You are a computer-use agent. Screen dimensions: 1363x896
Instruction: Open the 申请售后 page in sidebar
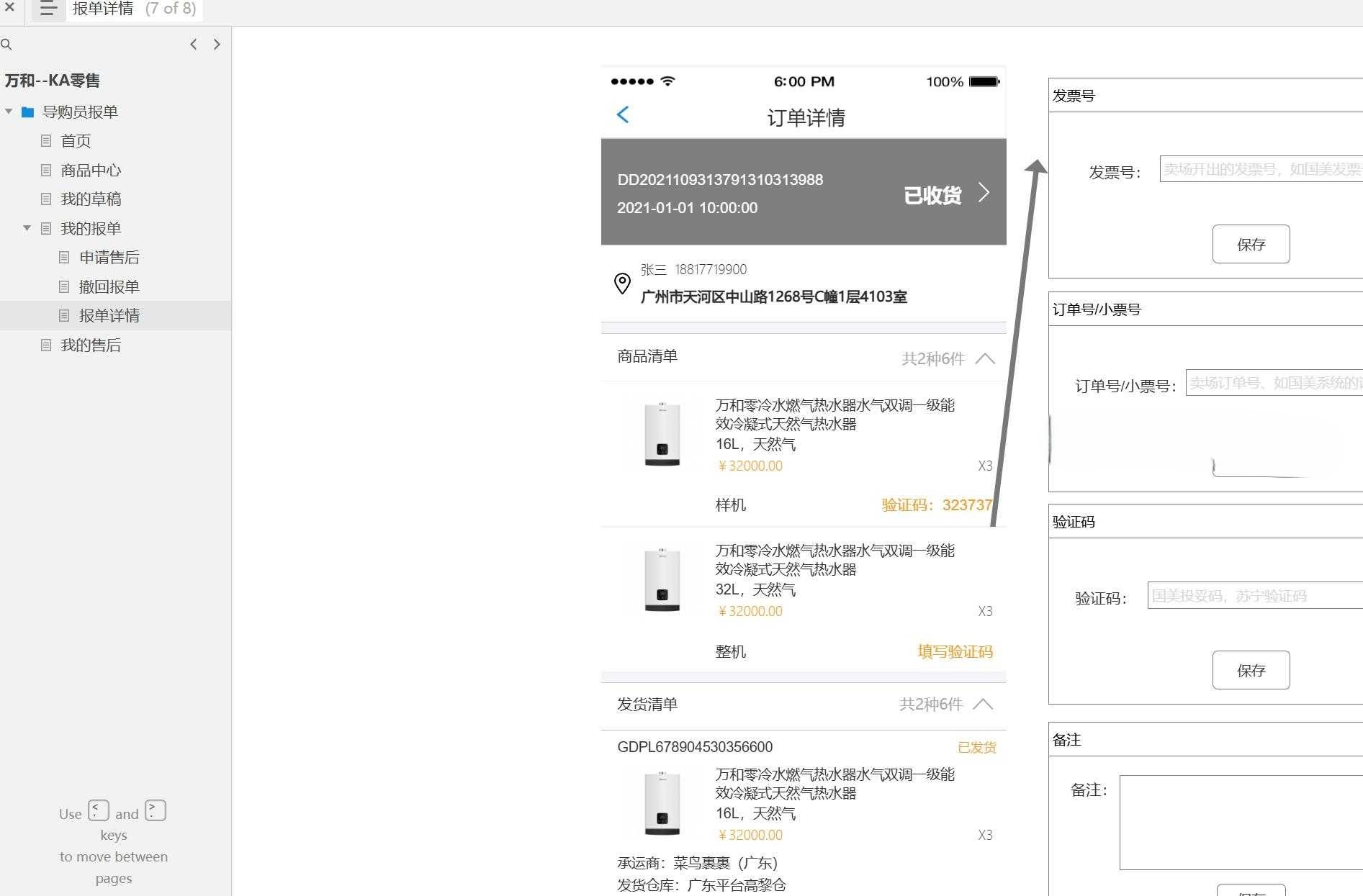[x=109, y=258]
